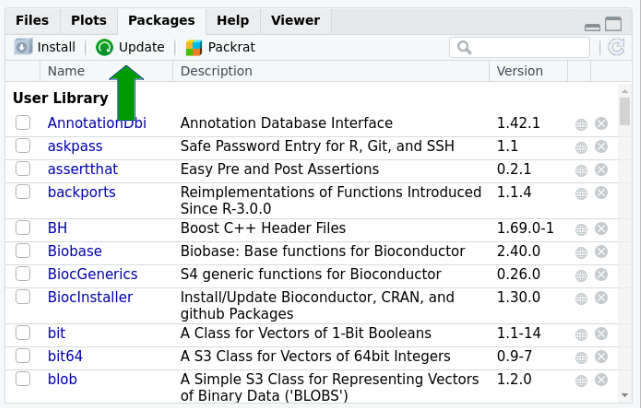
Task: Remove bit package with its X icon
Action: pos(601,334)
